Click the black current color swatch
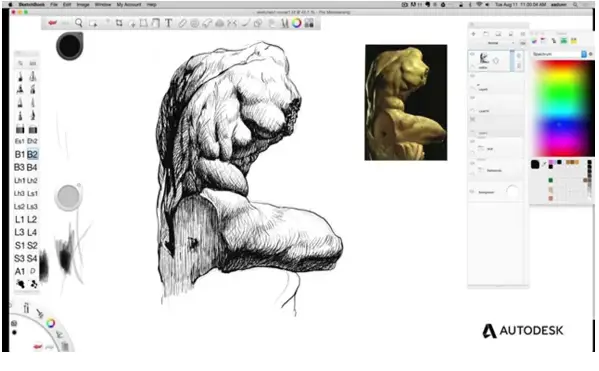This screenshot has height=371, width=599. coord(535,165)
